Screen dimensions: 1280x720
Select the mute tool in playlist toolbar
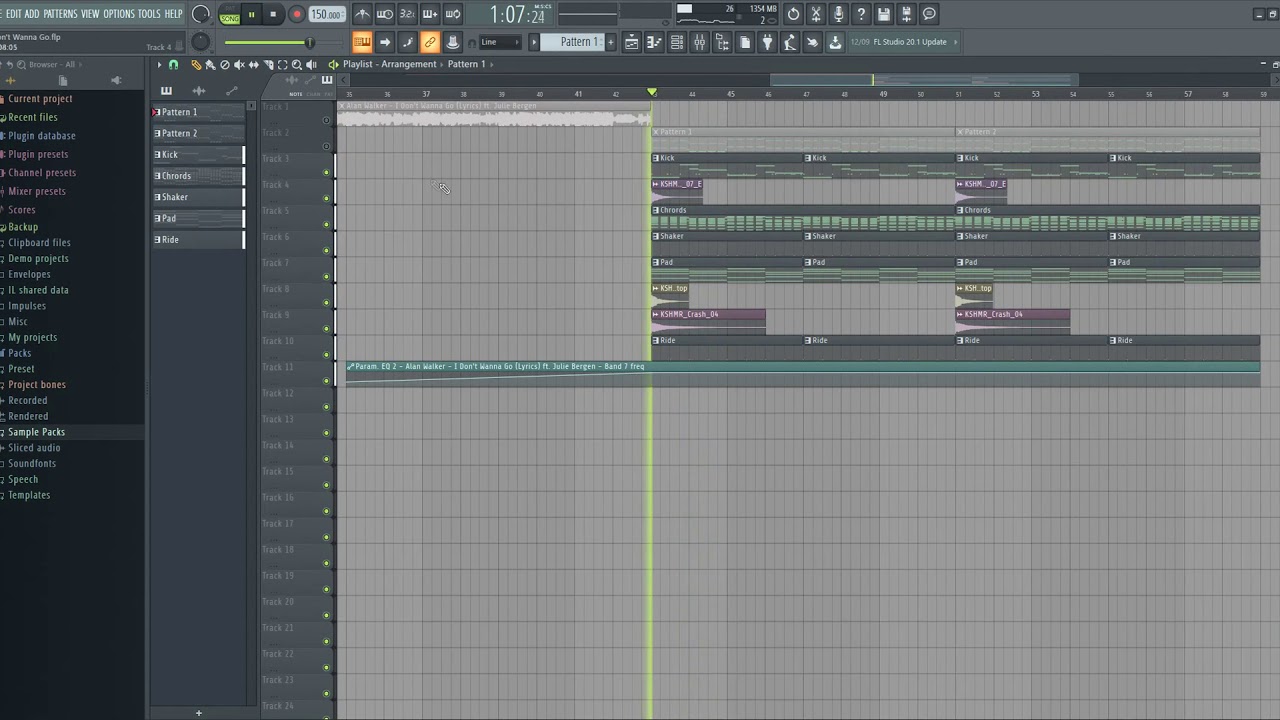(x=239, y=64)
